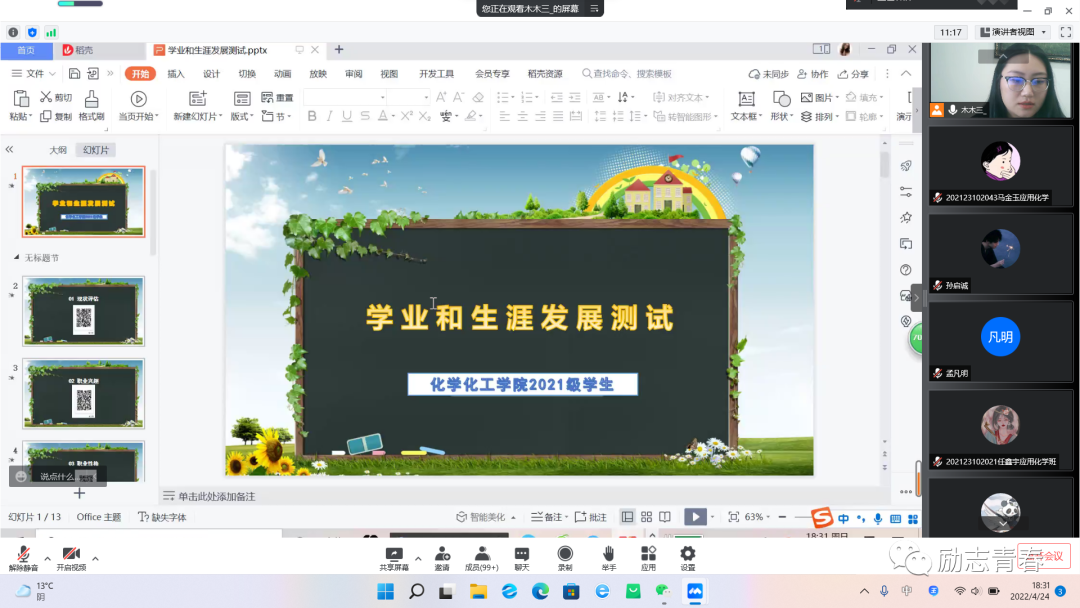Click the New Slide (新建幻灯片) icon

(197, 99)
